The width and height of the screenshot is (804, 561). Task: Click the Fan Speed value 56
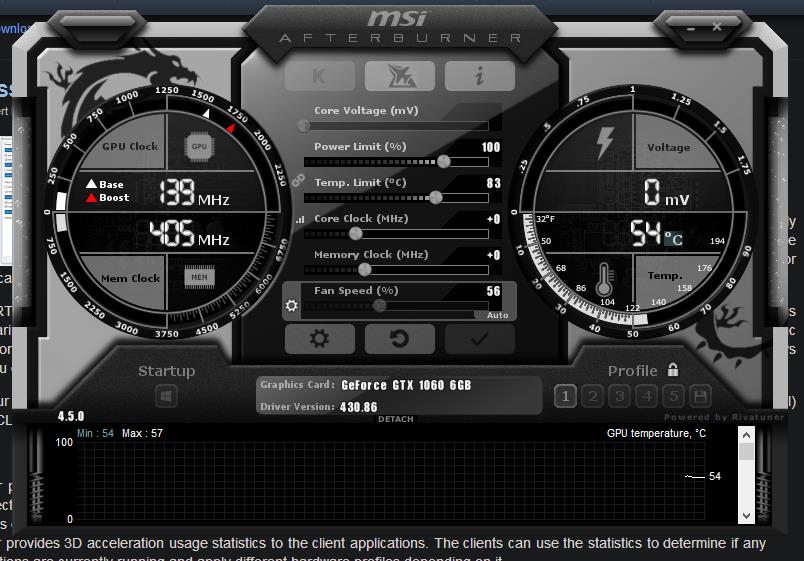(493, 291)
